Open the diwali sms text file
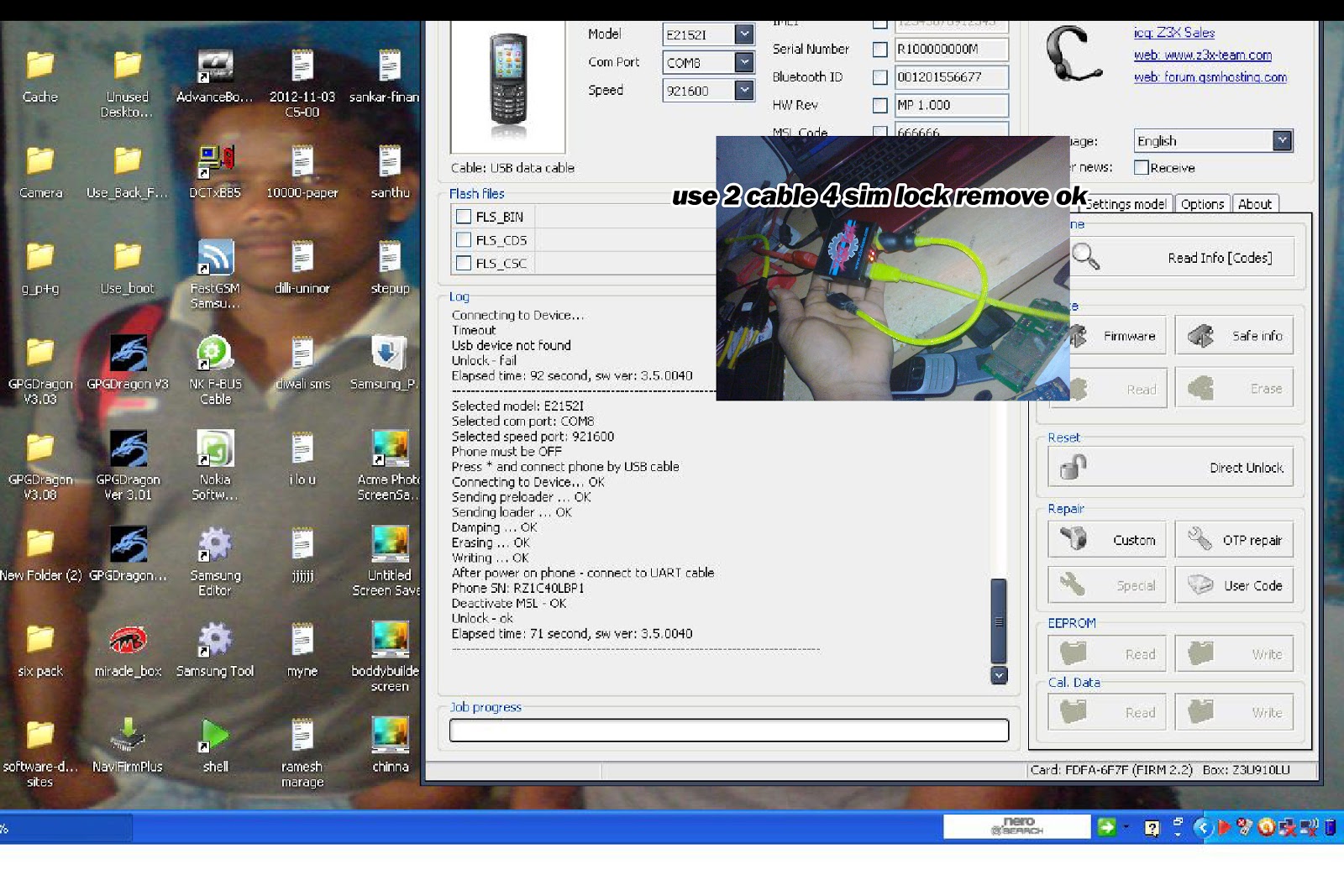The height and width of the screenshot is (896, 1344). tap(302, 363)
